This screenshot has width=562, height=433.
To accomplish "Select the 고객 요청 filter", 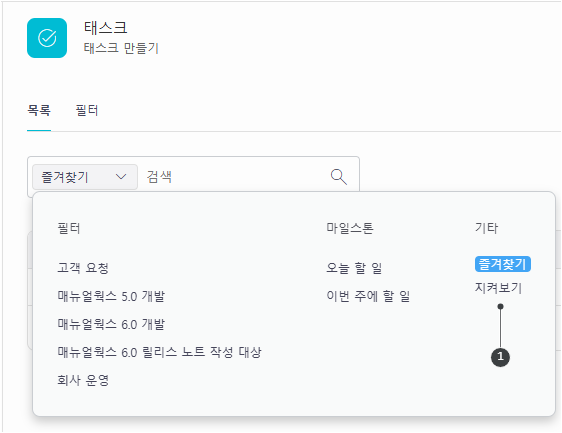I will click(x=83, y=268).
